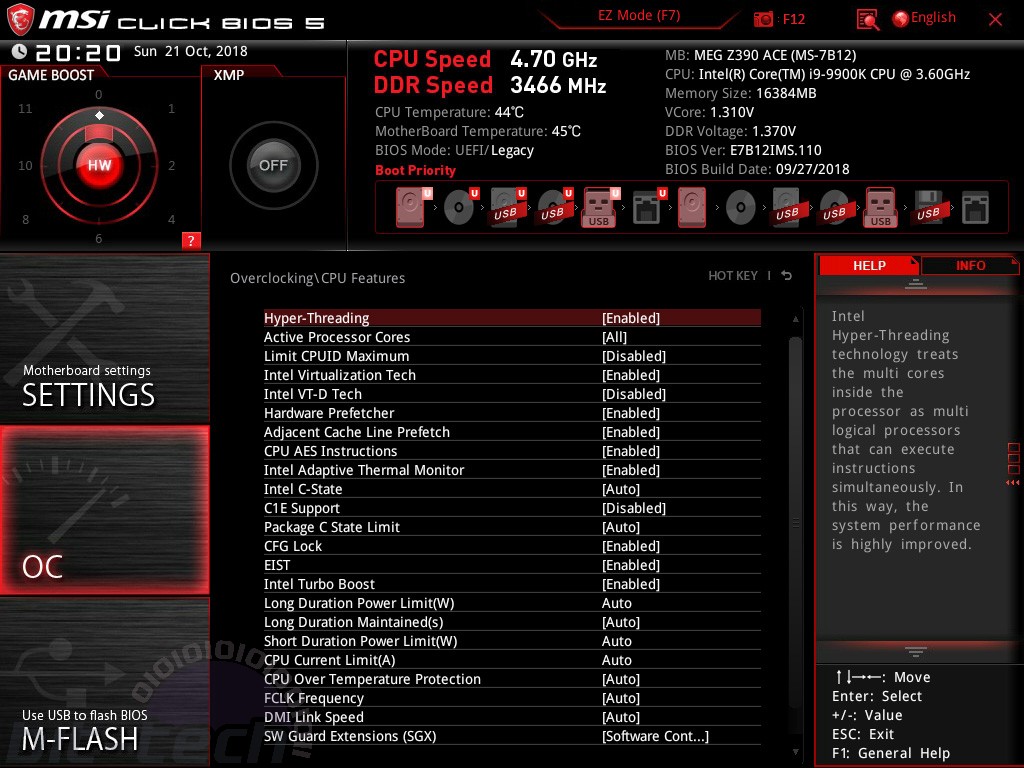The height and width of the screenshot is (768, 1024).
Task: Select UEFI USB CD/DVD boot icon
Action: click(554, 207)
